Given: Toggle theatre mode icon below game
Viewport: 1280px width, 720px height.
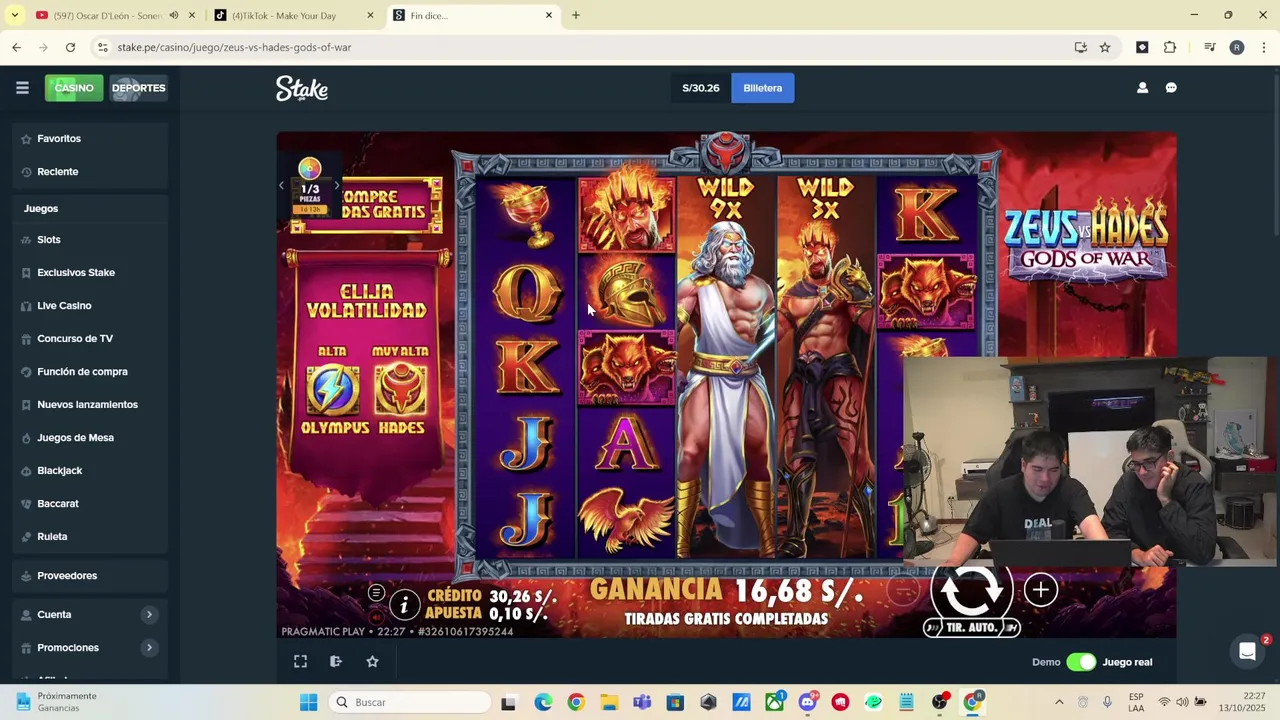Looking at the screenshot, I should click(336, 661).
